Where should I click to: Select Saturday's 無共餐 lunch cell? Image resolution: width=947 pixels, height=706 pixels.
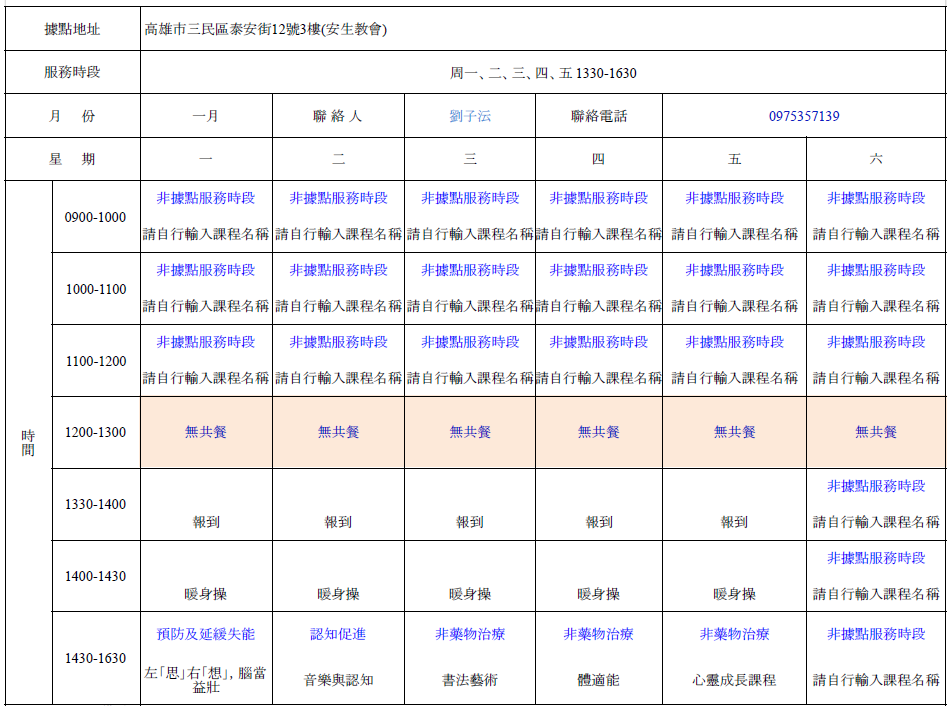tap(876, 432)
